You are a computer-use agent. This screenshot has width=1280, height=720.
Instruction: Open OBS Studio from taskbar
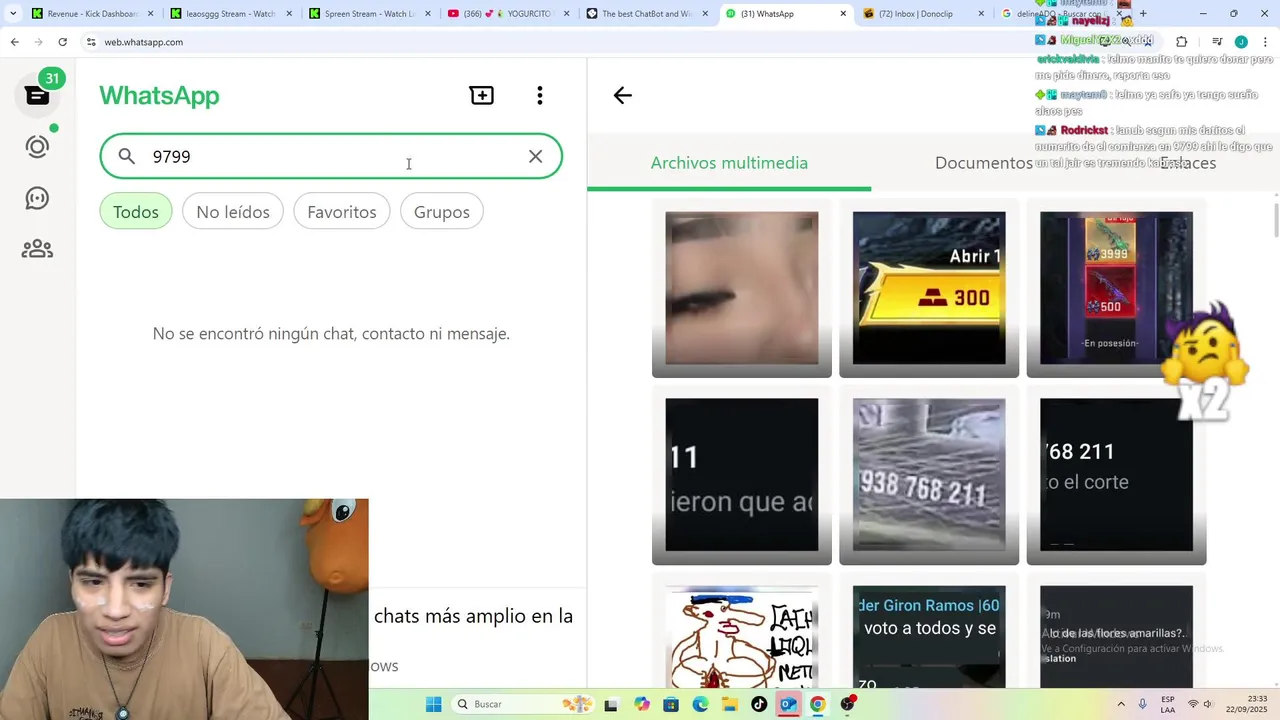pos(848,704)
